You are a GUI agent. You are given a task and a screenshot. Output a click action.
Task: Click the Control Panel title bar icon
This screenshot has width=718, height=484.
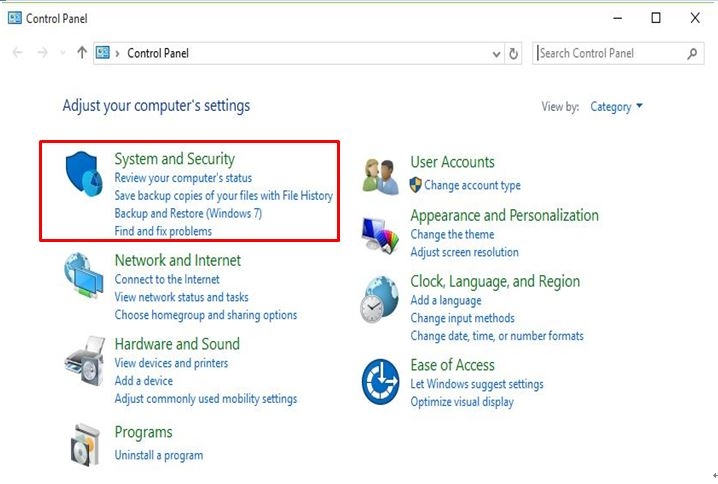tap(15, 18)
